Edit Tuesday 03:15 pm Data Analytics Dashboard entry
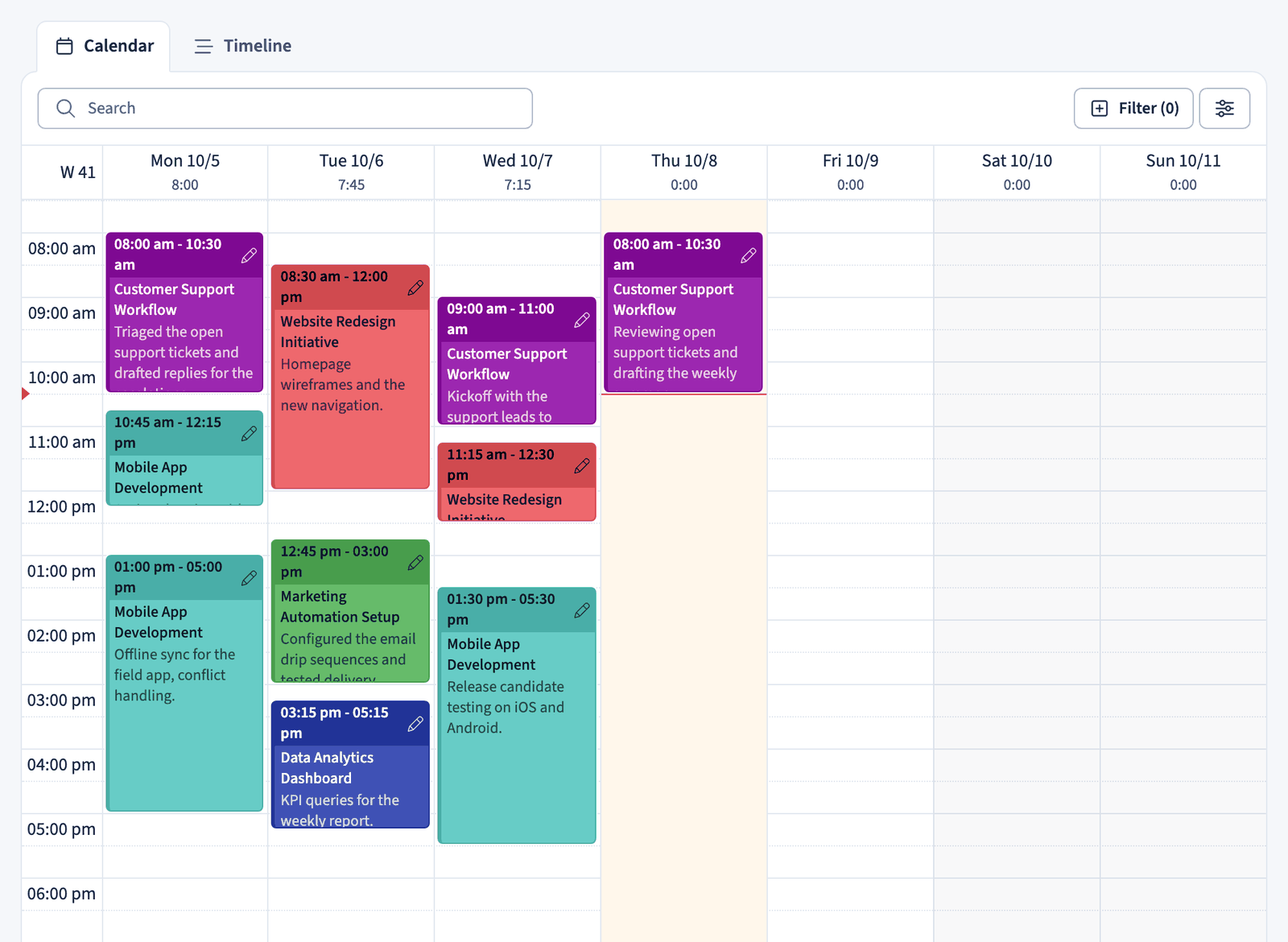 point(415,724)
